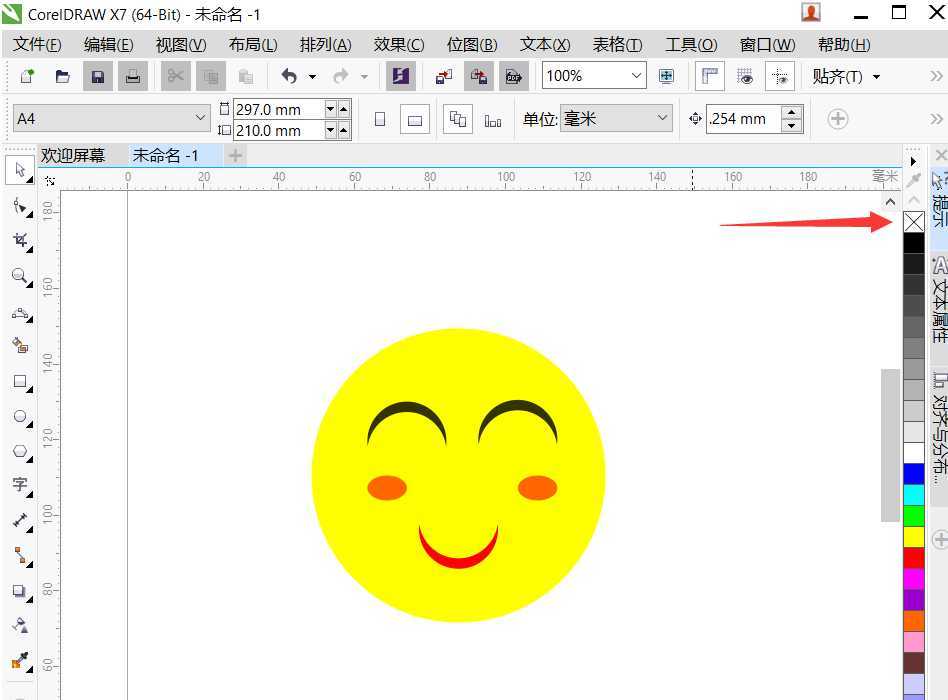This screenshot has width=948, height=700.
Task: Select the Pick tool
Action: 18,172
